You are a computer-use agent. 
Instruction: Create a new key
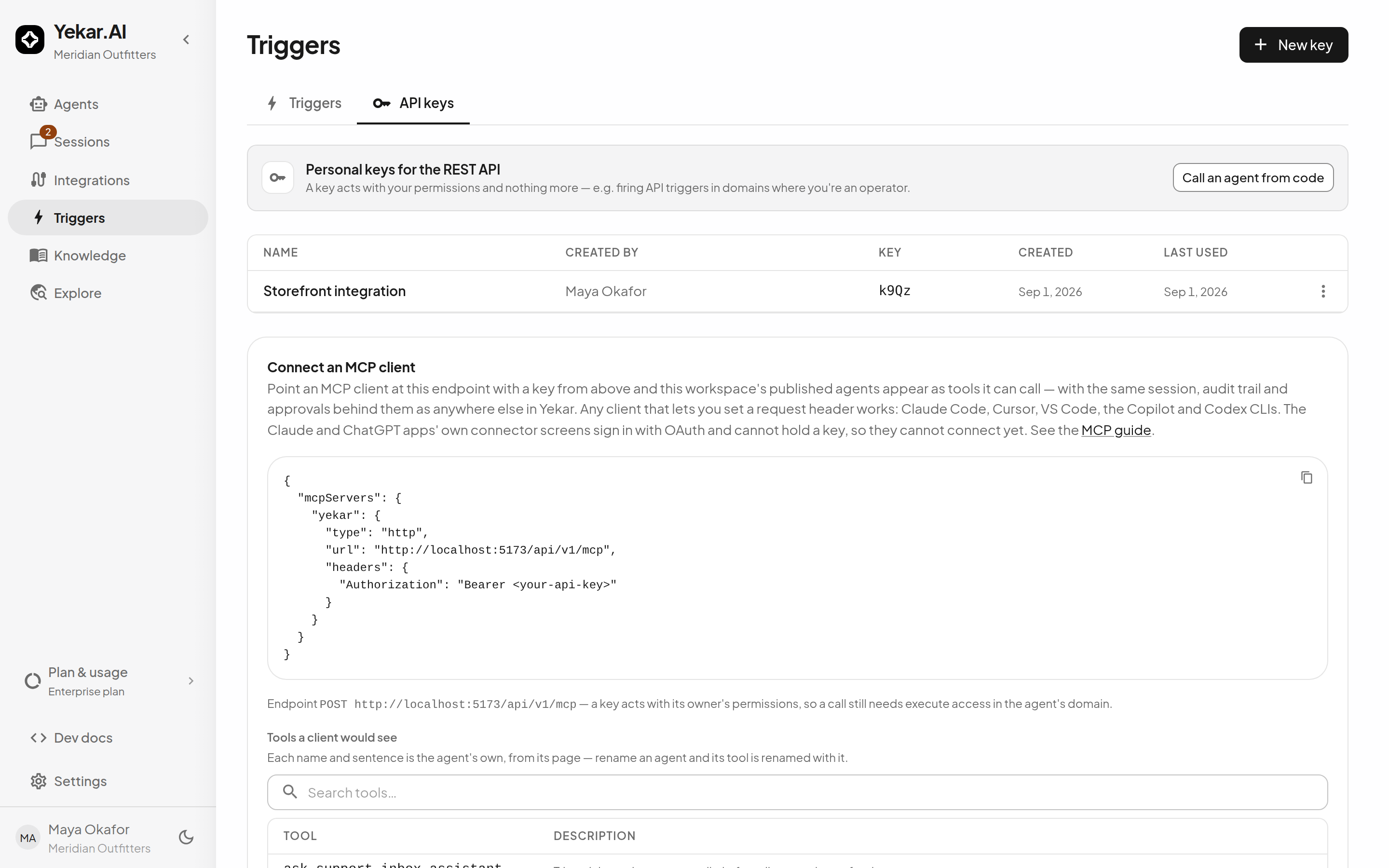coord(1293,45)
